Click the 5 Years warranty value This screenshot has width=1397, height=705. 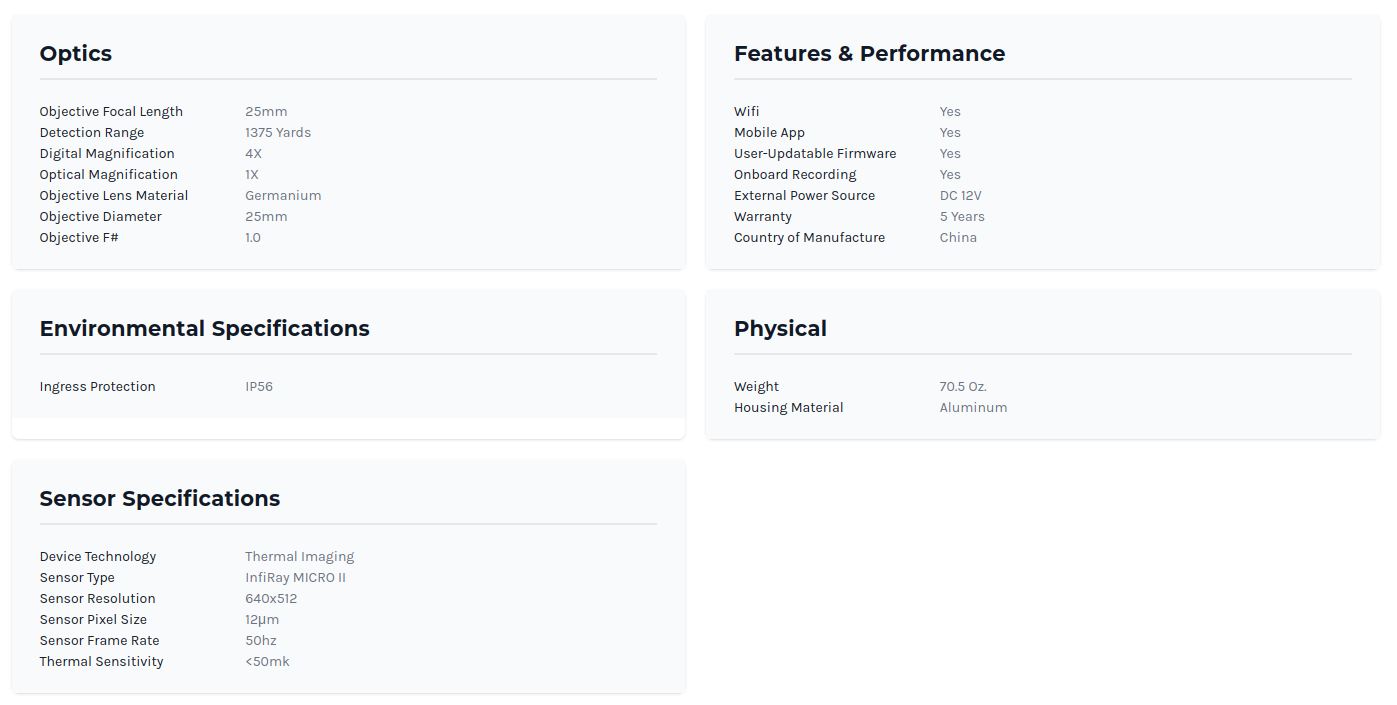(962, 217)
